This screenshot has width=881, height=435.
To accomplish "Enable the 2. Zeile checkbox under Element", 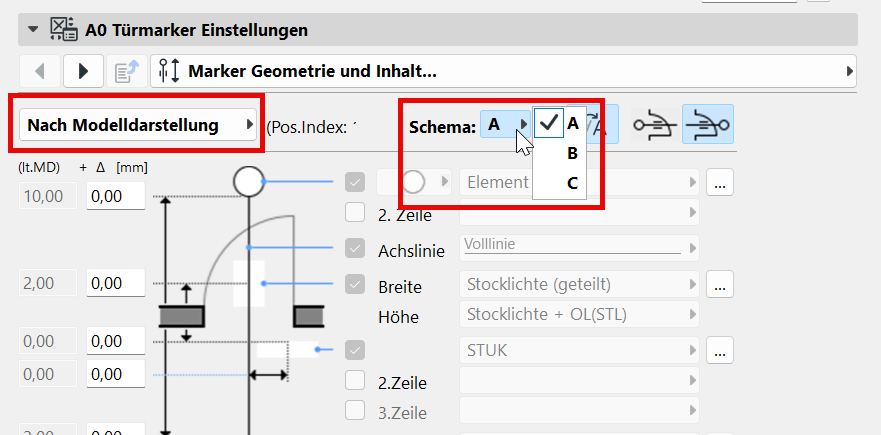I will tap(355, 212).
